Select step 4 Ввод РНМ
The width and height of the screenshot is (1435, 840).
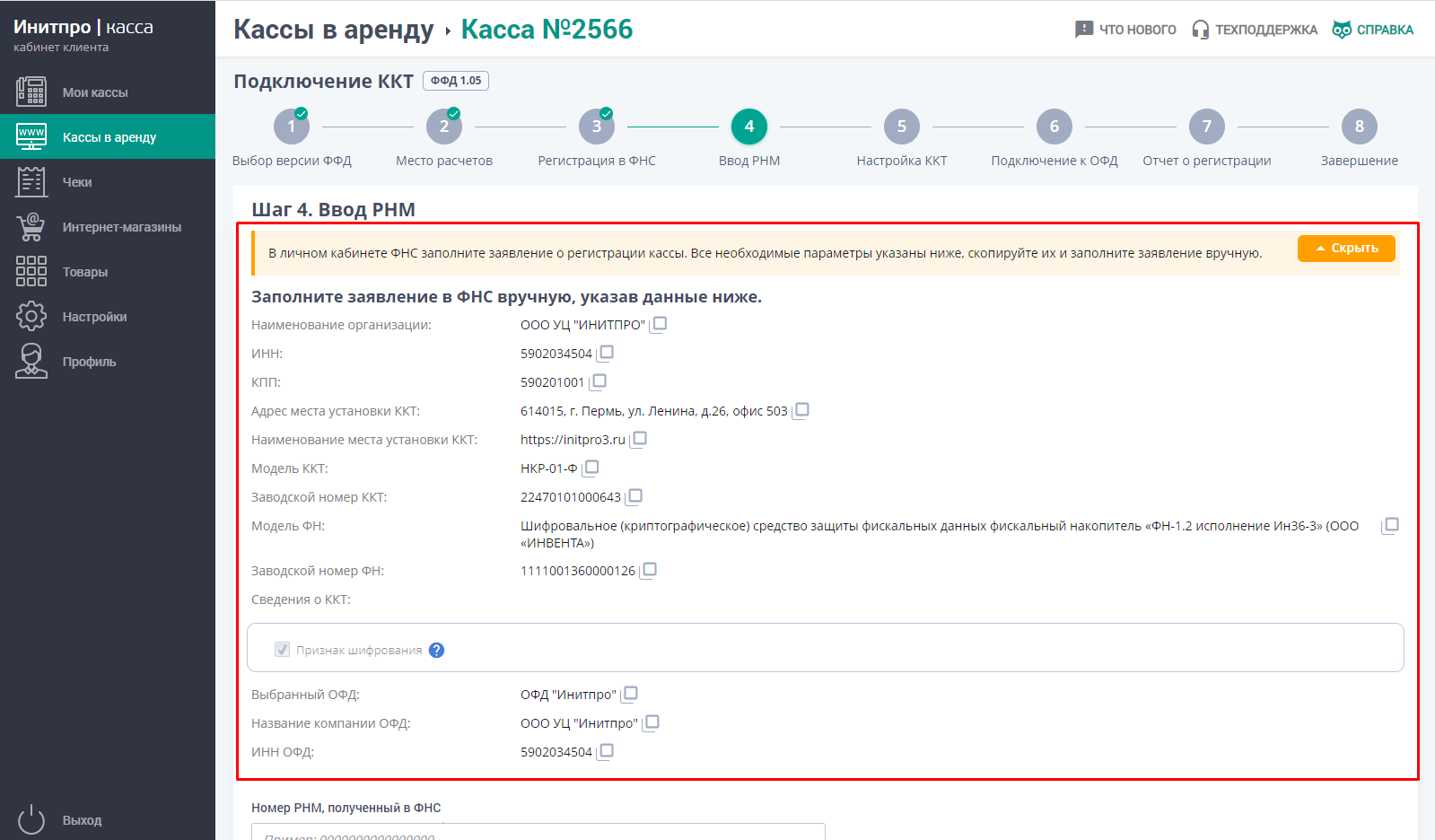click(749, 127)
